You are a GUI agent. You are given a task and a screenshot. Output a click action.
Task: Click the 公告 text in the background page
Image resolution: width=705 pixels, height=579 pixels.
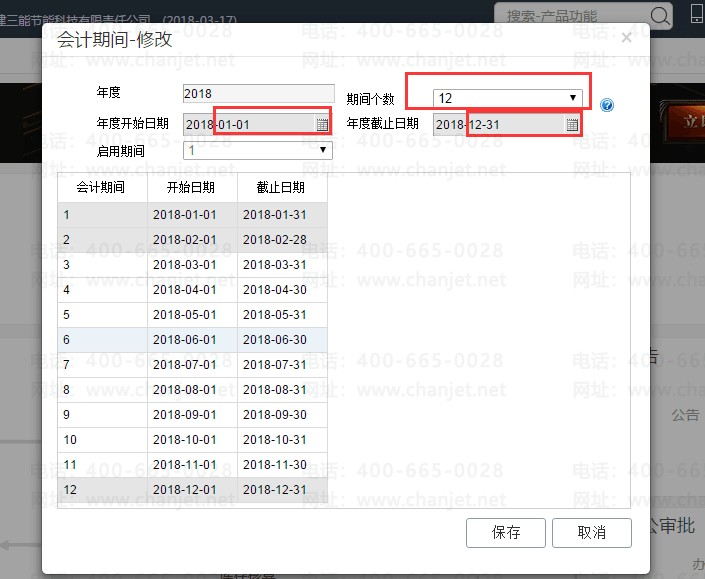(x=686, y=414)
